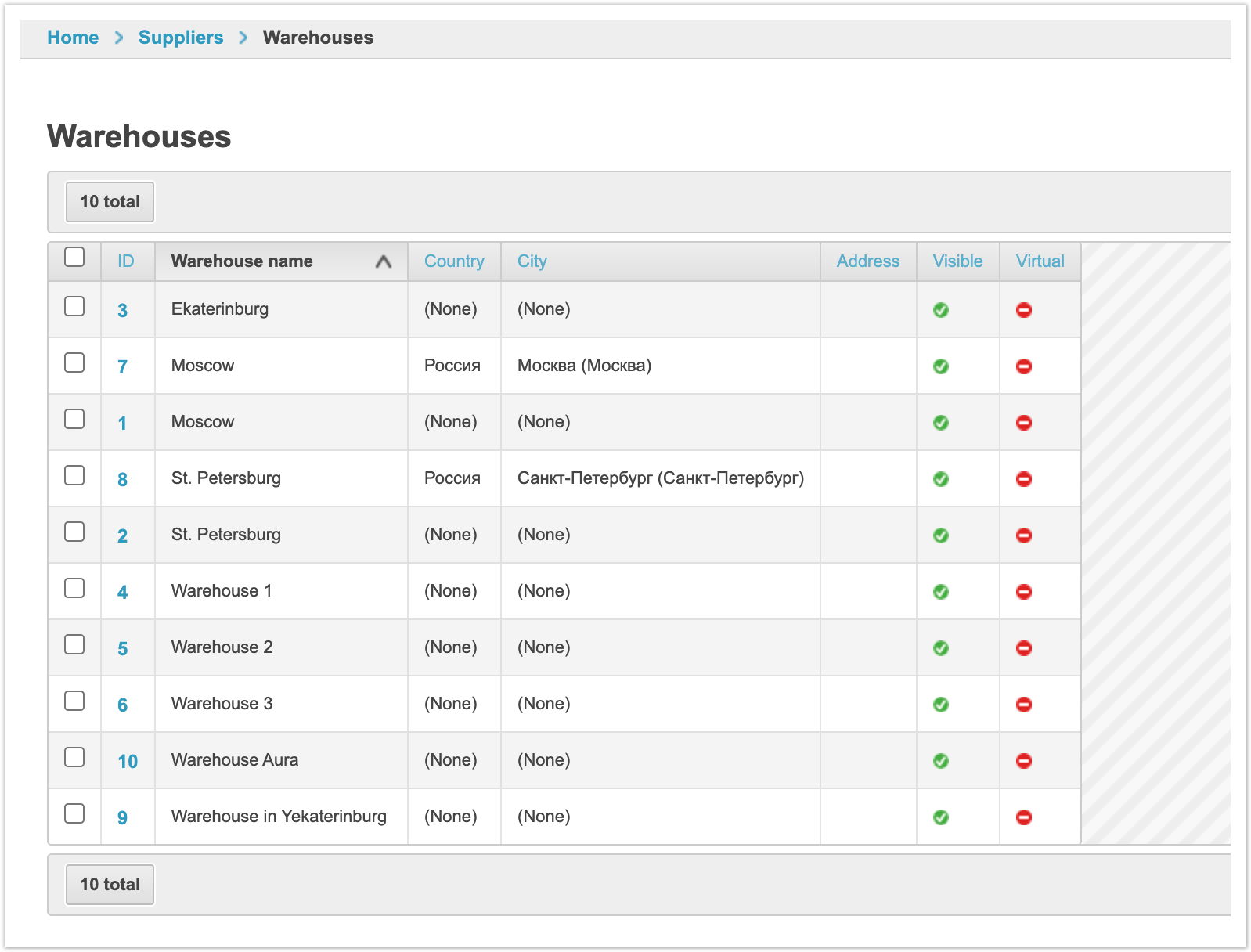Click sort arrow in Warehouse name header

point(383,261)
